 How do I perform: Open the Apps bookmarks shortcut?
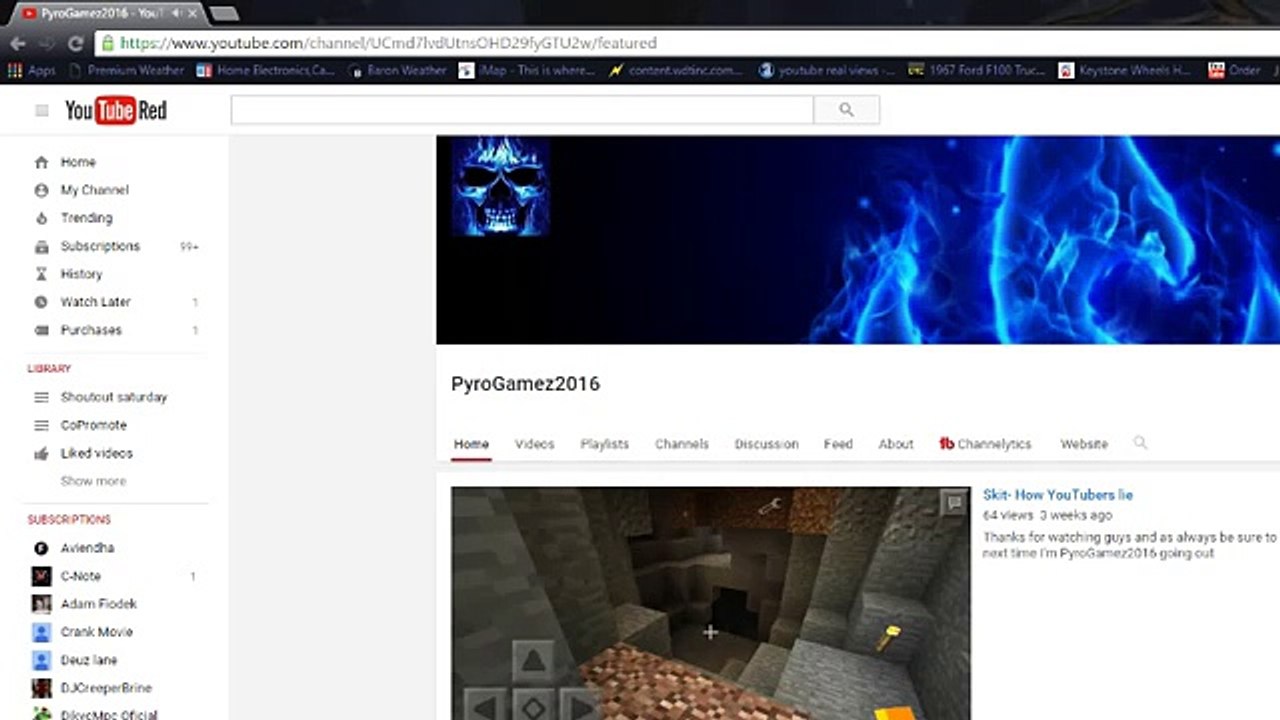(31, 70)
